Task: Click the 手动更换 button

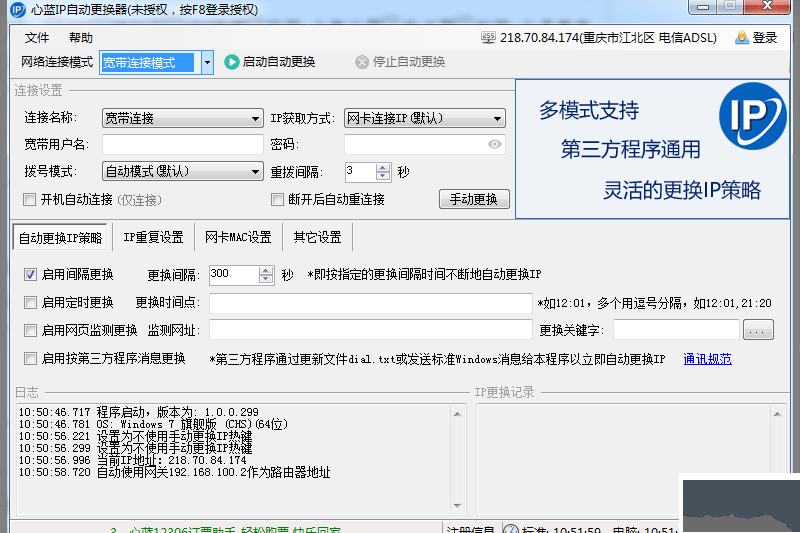Action: tap(474, 199)
